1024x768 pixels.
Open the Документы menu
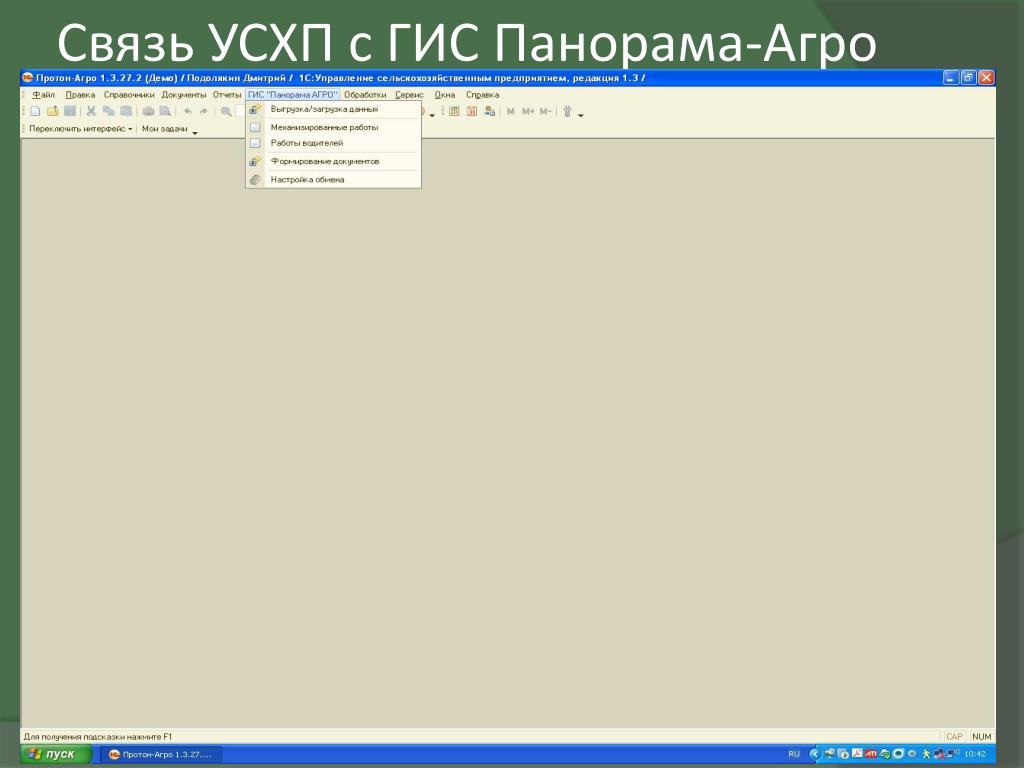(x=184, y=95)
